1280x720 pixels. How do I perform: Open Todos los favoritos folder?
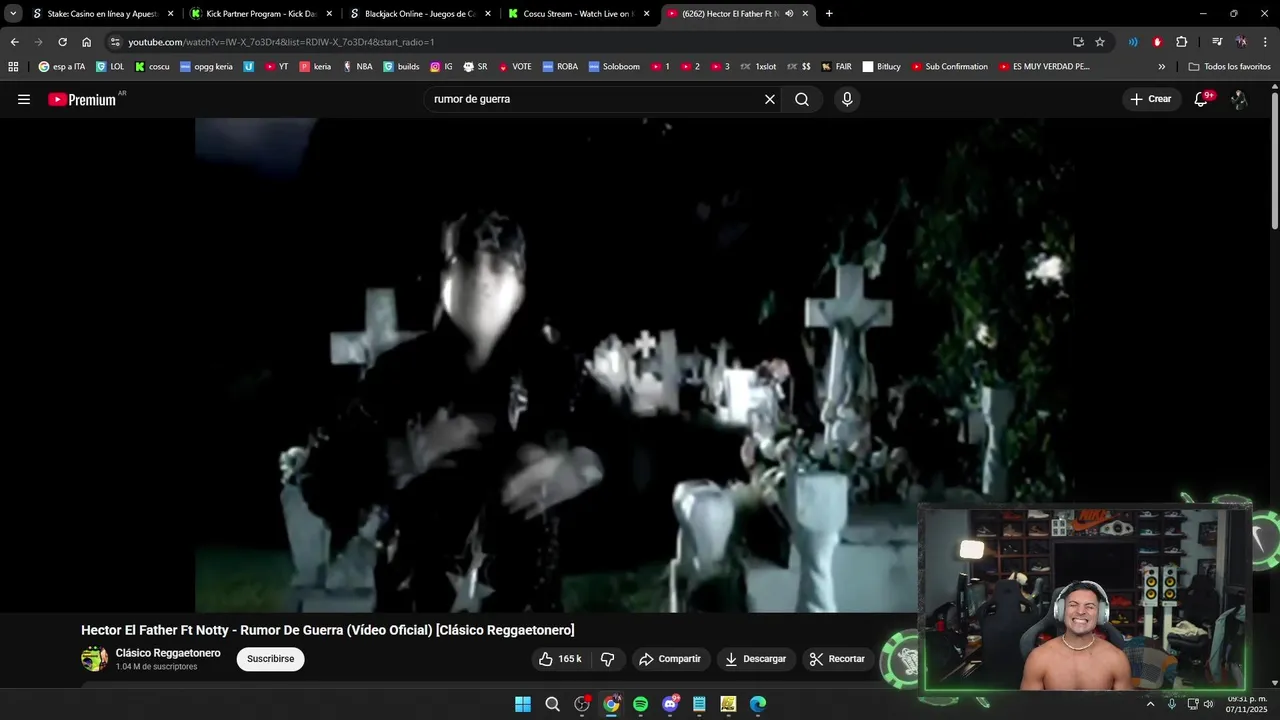coord(1229,67)
